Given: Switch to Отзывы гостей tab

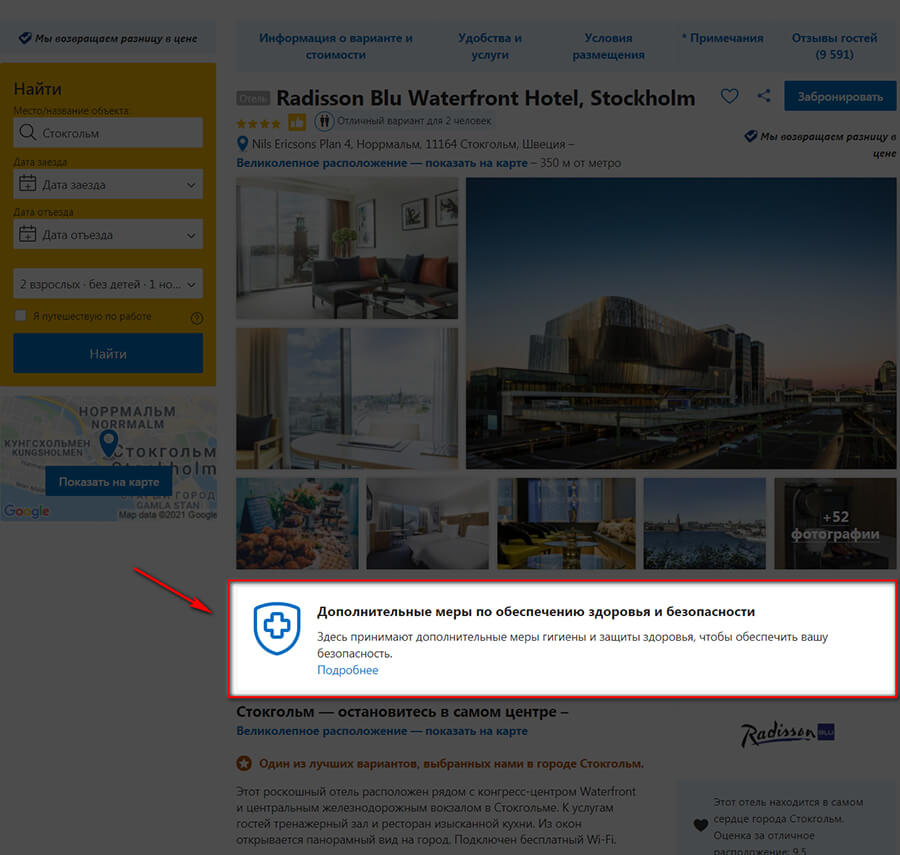Looking at the screenshot, I should pyautogui.click(x=834, y=46).
